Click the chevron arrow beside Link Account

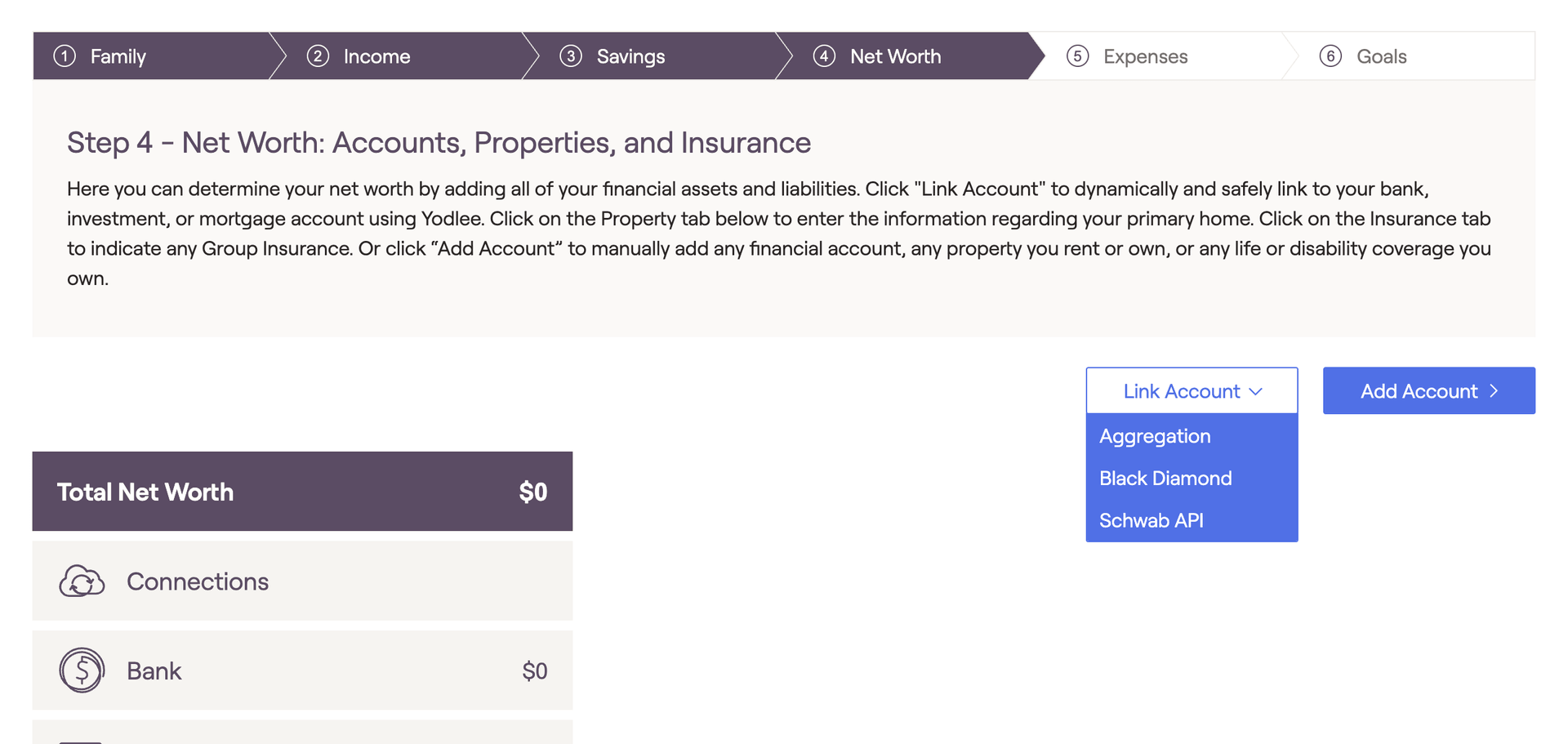point(1256,392)
